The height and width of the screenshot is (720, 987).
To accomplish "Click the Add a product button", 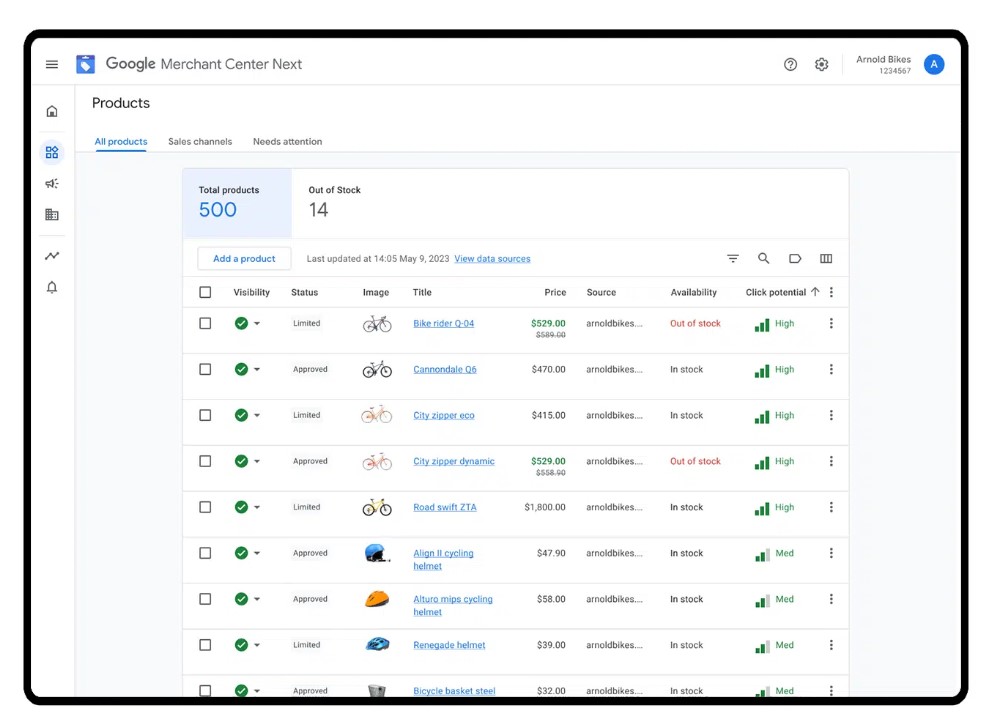I will click(244, 259).
